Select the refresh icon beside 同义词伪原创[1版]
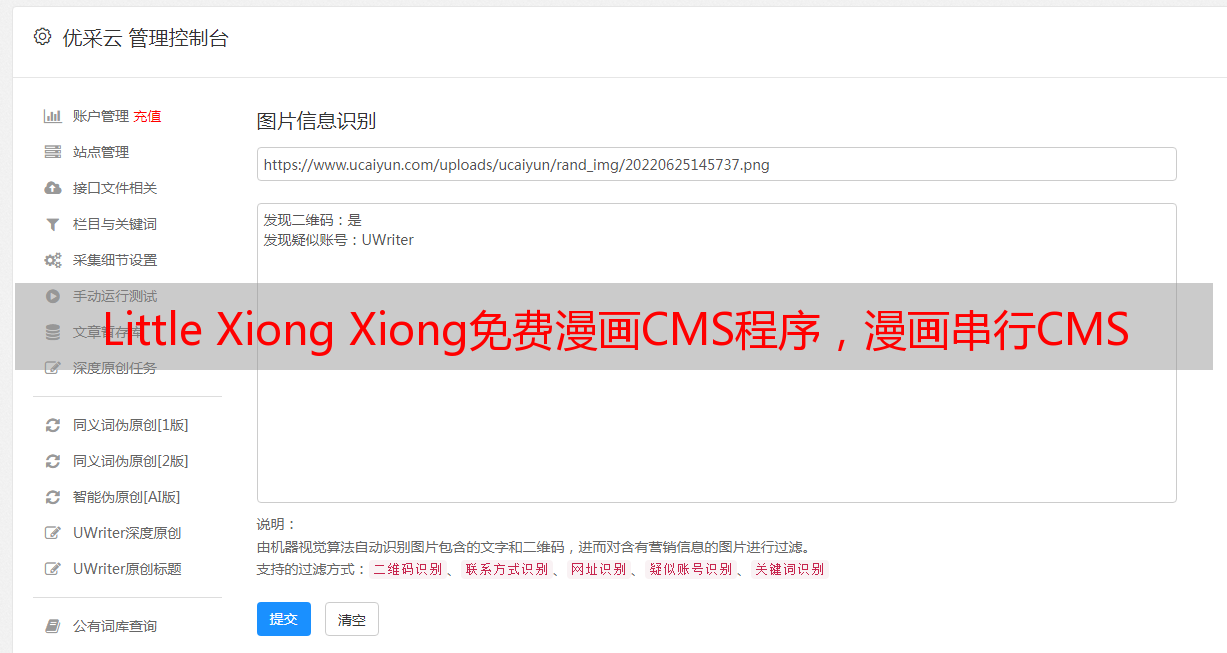The width and height of the screenshot is (1227, 653). (x=53, y=425)
